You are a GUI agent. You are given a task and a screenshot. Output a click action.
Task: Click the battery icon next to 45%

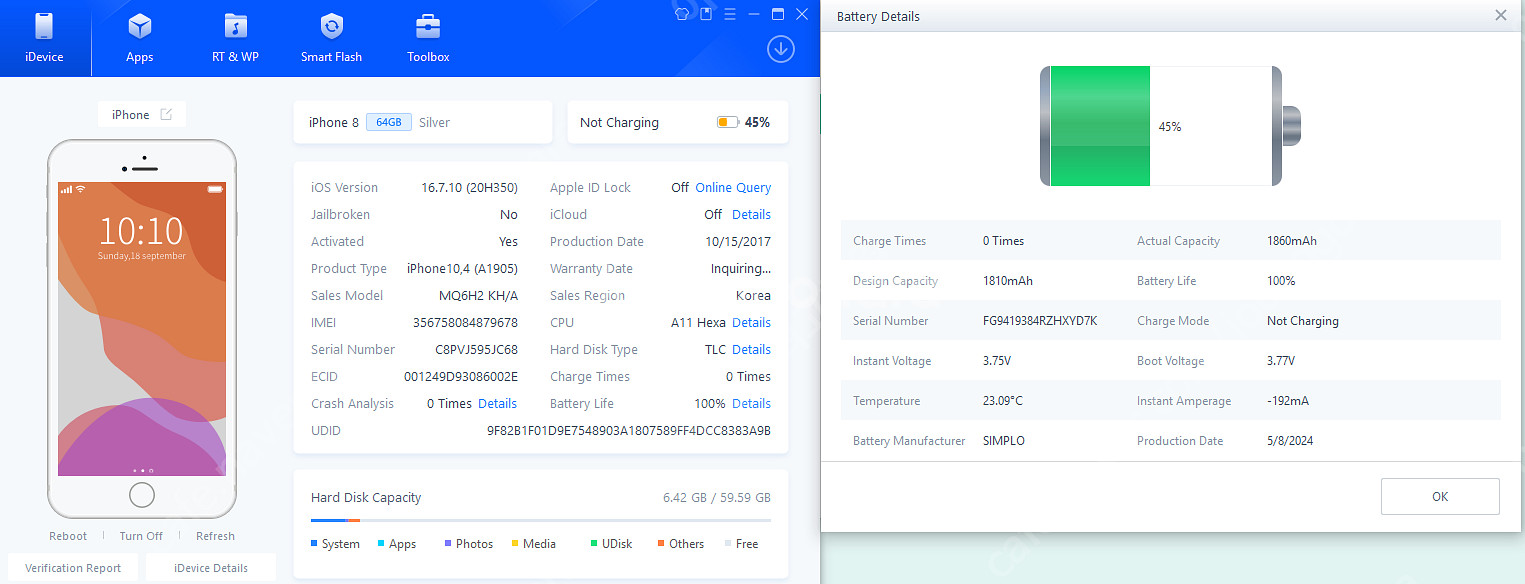coord(727,122)
